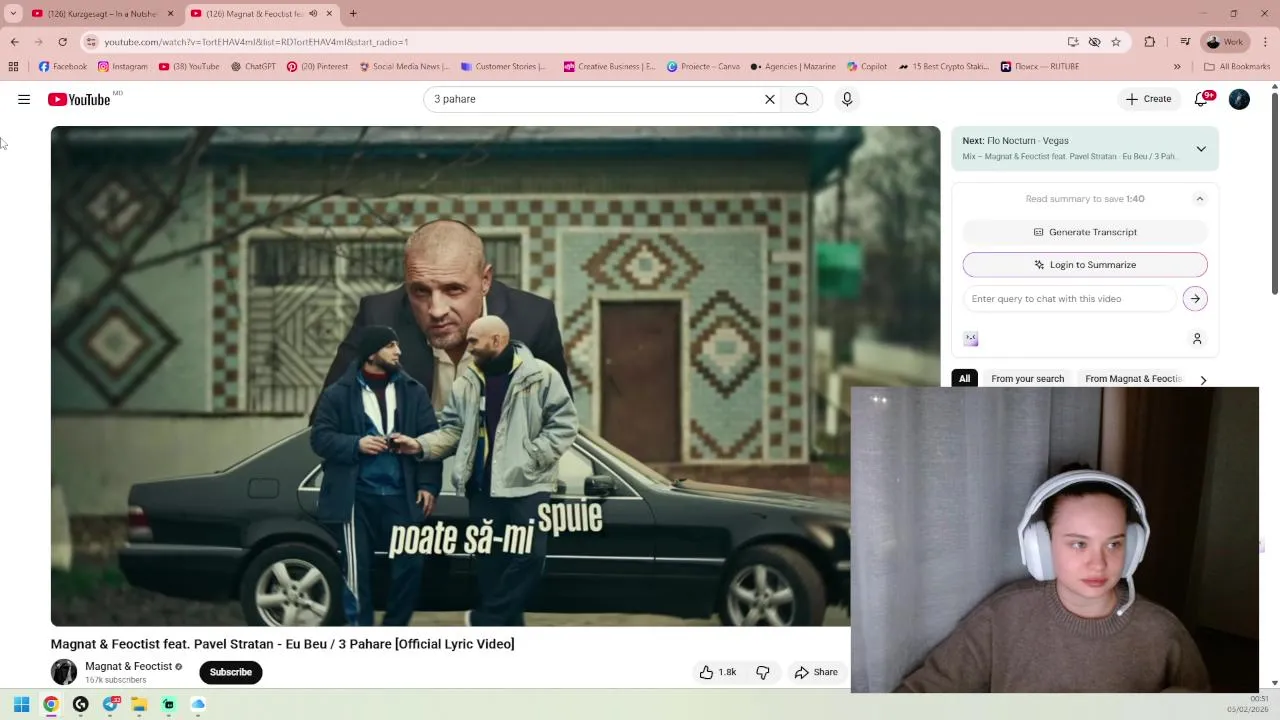Open the install app icon in address bar
This screenshot has height=720, width=1280.
(x=1073, y=42)
